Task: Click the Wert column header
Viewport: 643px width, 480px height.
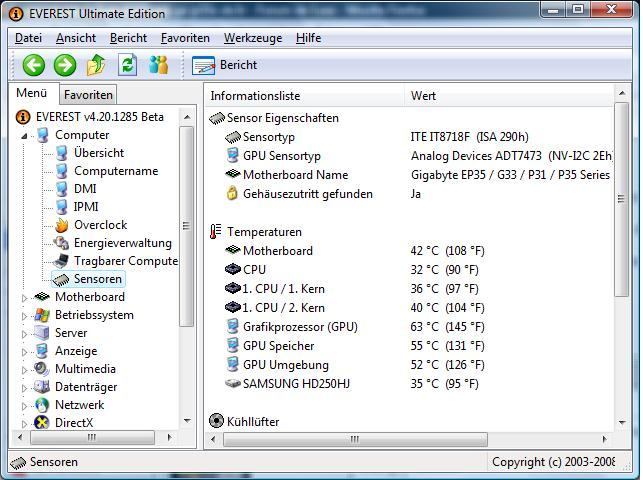Action: coord(508,96)
